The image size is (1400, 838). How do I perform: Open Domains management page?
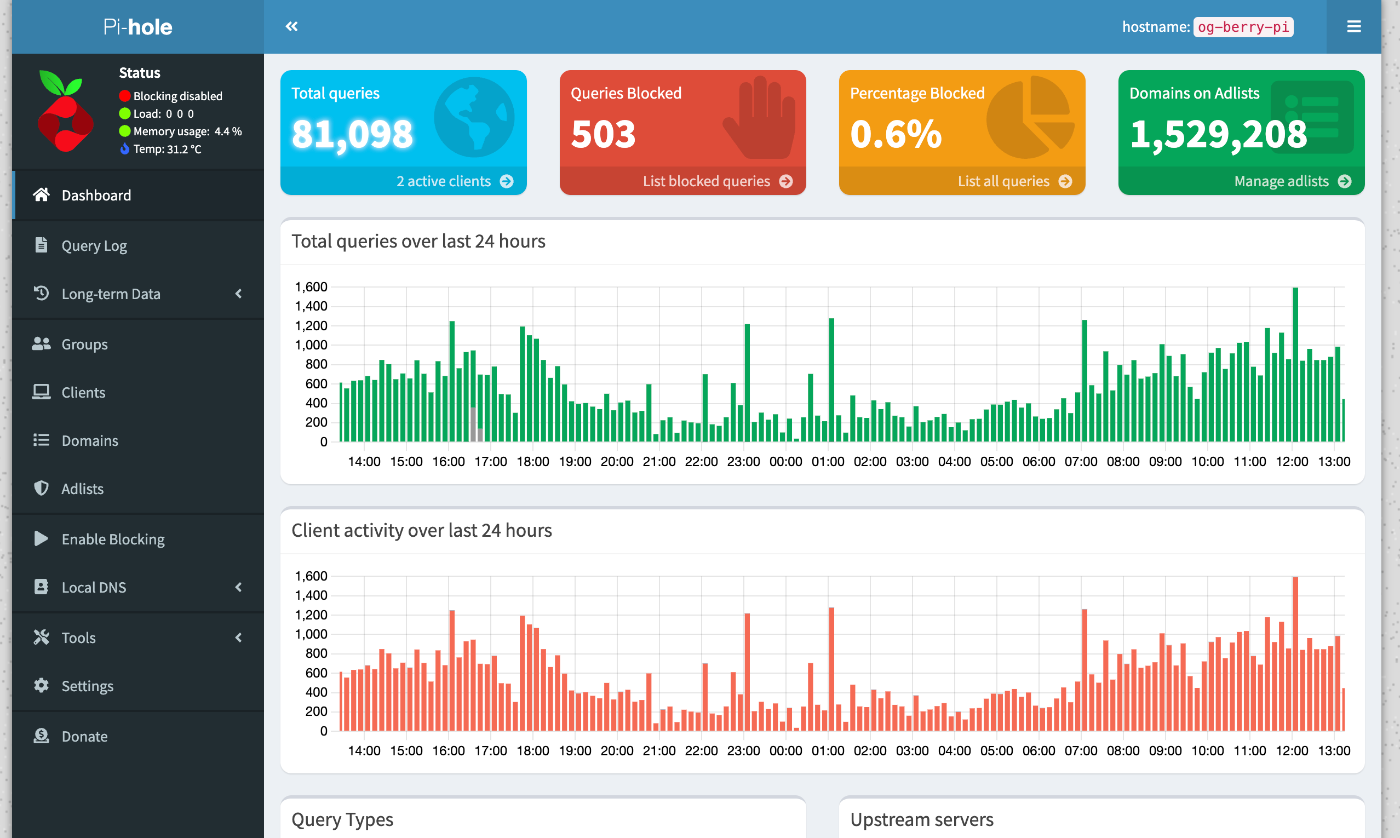point(138,440)
